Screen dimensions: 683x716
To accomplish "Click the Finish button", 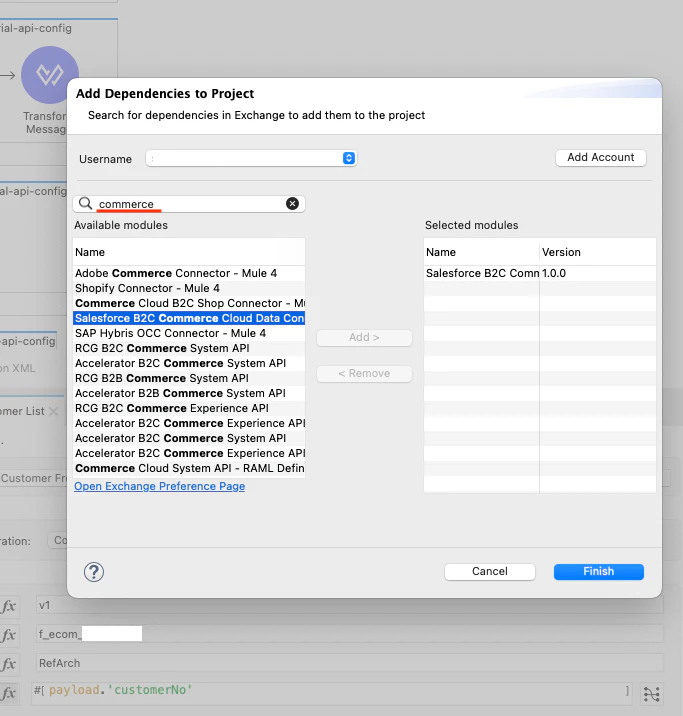I will point(599,571).
